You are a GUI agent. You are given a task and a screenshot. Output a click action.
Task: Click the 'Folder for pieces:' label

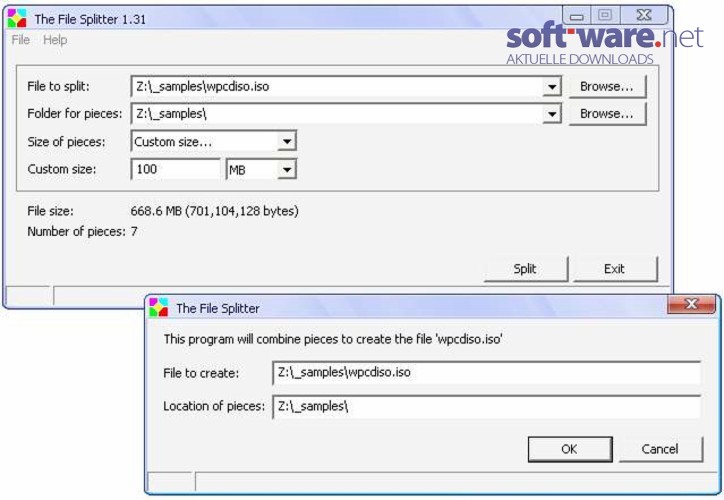pos(75,114)
